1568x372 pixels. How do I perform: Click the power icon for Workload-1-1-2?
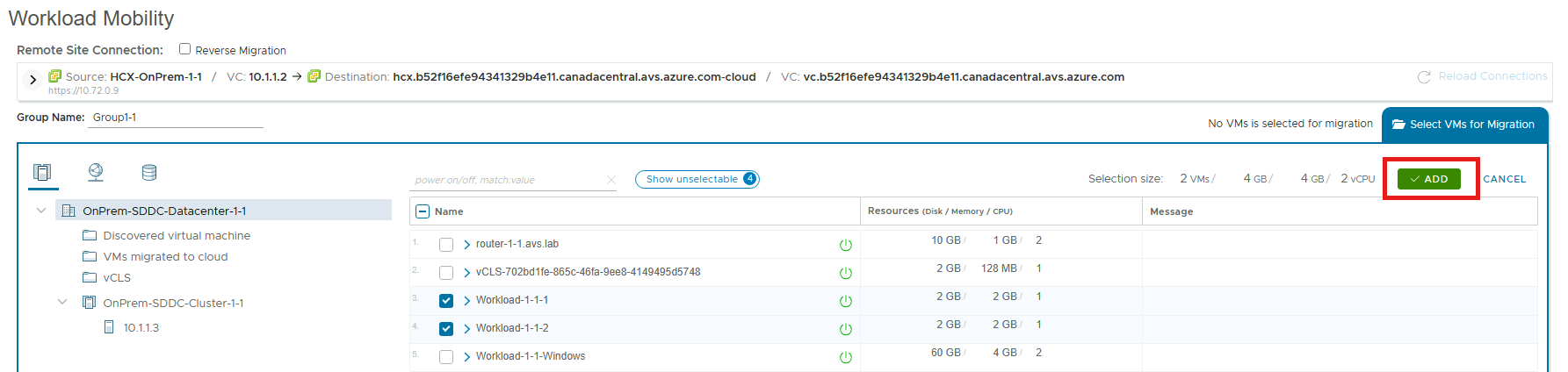point(846,329)
